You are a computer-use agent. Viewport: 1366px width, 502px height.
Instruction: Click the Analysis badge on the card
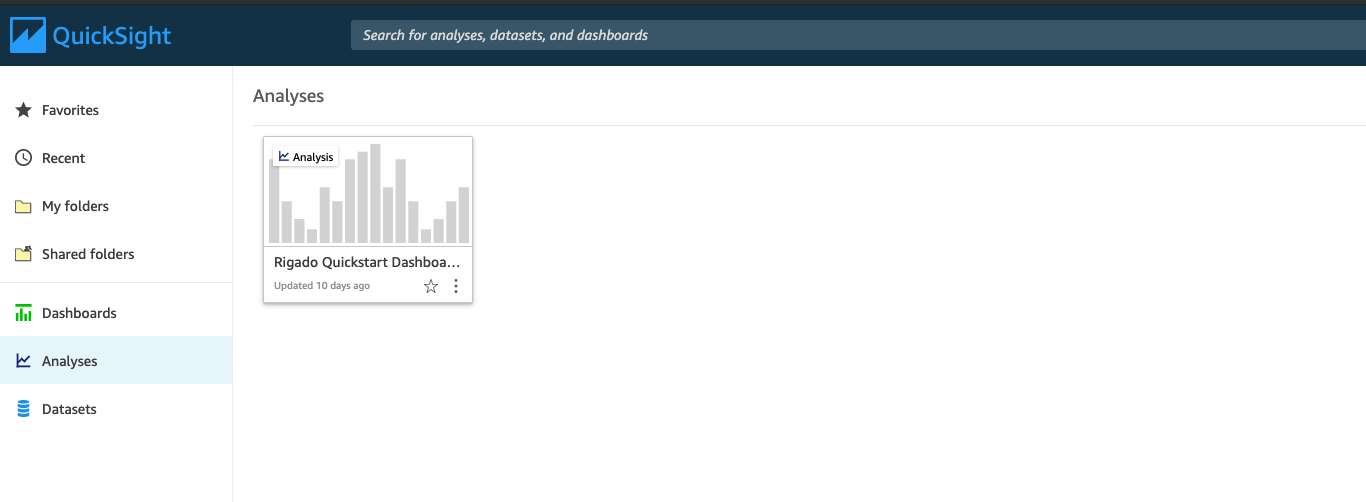click(306, 157)
